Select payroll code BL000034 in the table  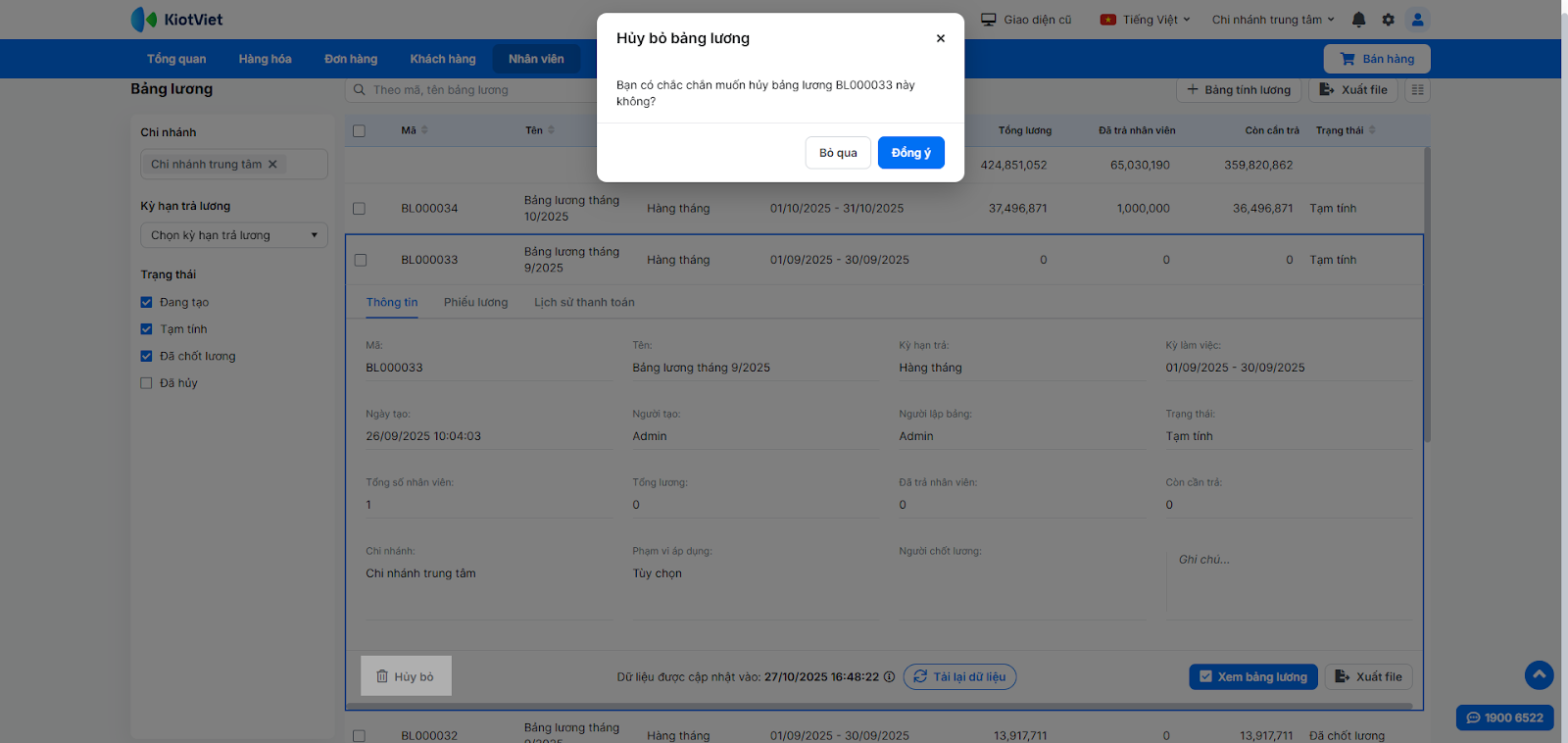pyautogui.click(x=429, y=209)
